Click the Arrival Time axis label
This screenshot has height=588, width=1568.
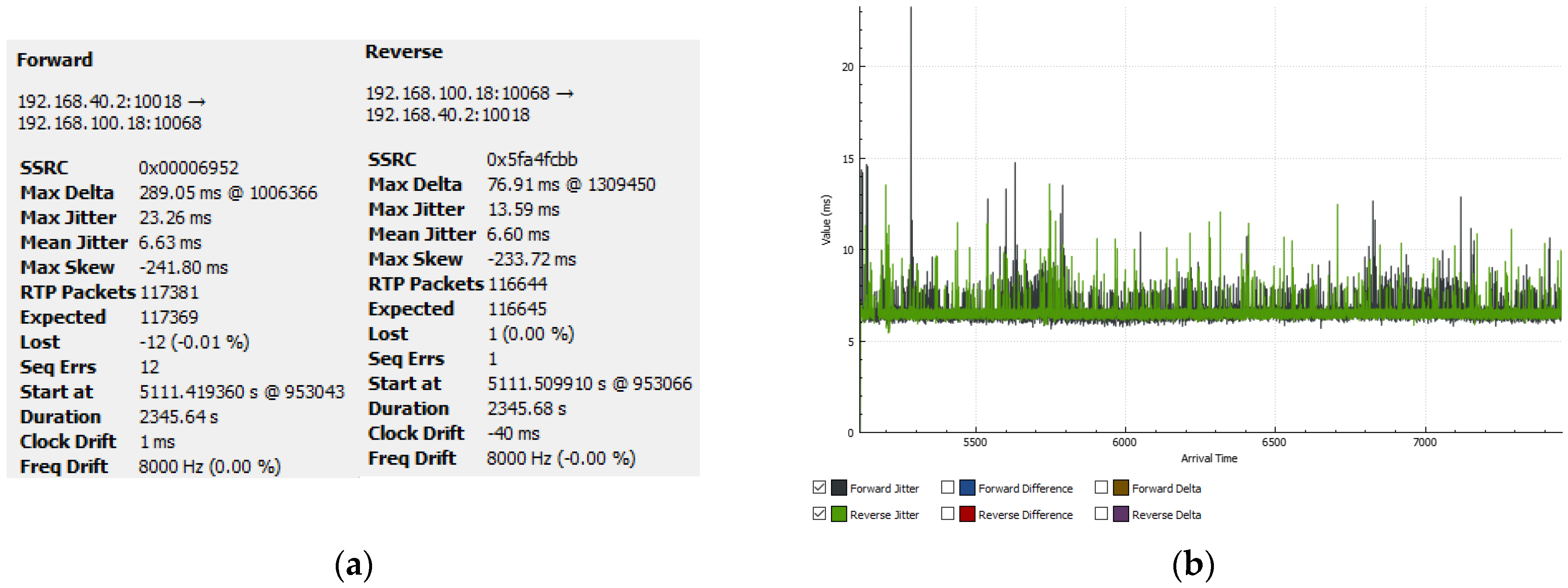(x=1209, y=459)
